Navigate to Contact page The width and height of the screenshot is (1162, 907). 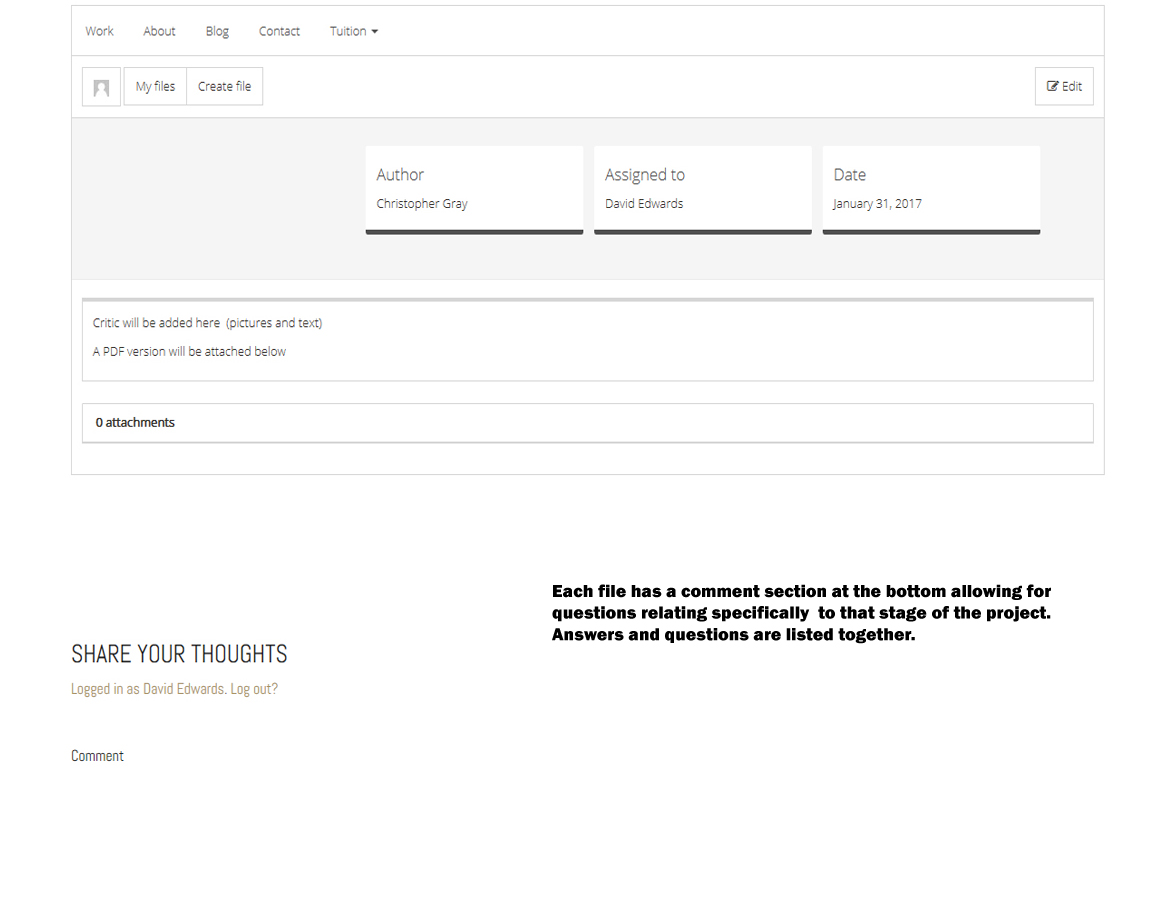279,31
